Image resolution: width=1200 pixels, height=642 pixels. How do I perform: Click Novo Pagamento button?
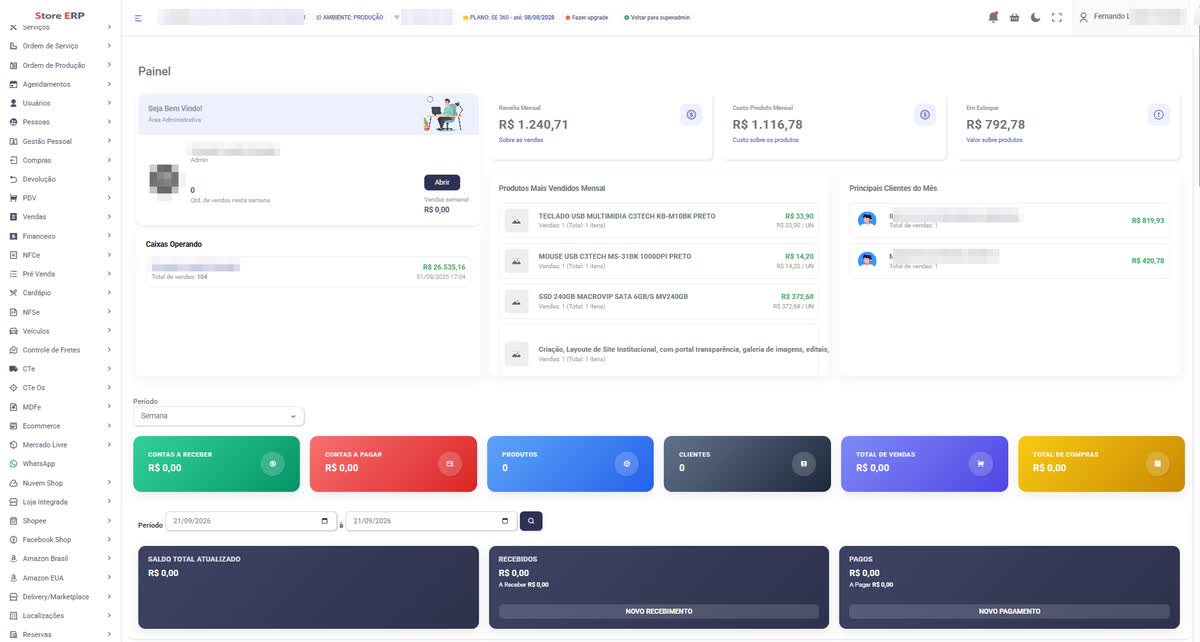click(x=1009, y=611)
